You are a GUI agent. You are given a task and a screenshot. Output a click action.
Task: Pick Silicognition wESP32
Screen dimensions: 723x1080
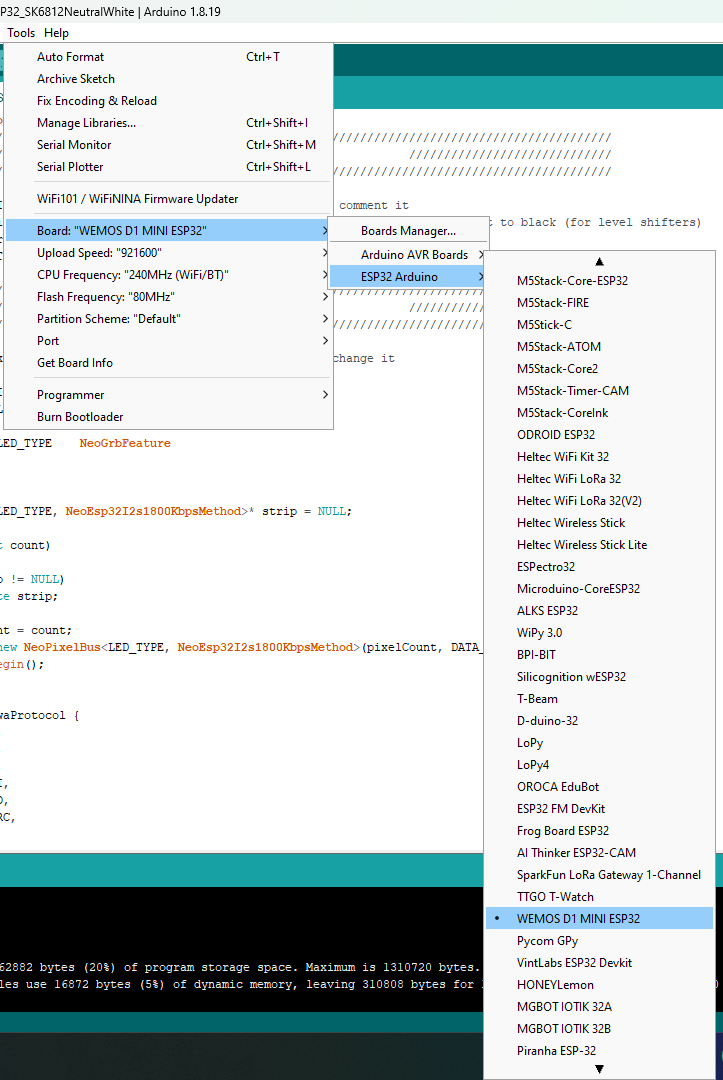[599, 676]
